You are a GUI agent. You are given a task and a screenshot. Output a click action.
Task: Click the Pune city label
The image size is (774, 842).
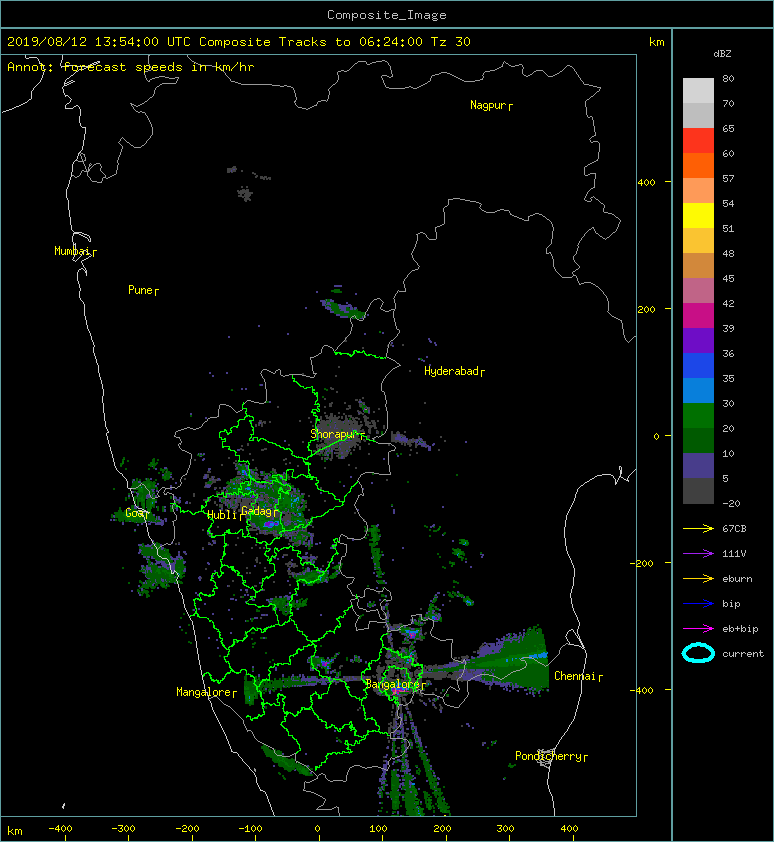point(140,290)
